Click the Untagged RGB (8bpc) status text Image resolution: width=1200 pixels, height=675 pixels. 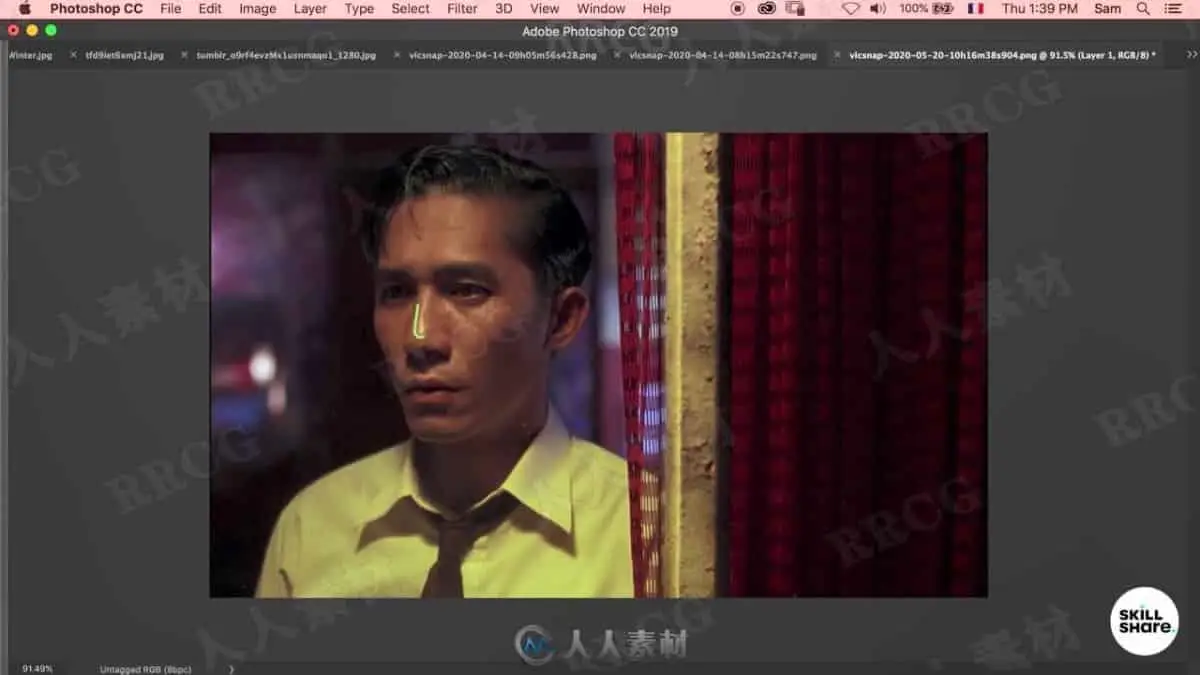click(x=145, y=668)
